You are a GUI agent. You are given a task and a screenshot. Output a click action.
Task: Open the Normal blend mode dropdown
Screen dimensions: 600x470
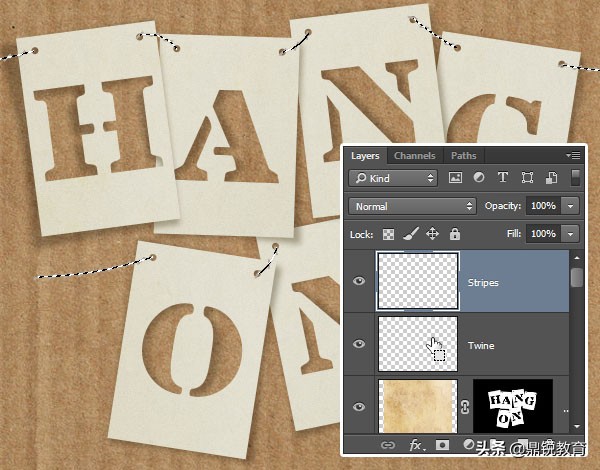(413, 206)
